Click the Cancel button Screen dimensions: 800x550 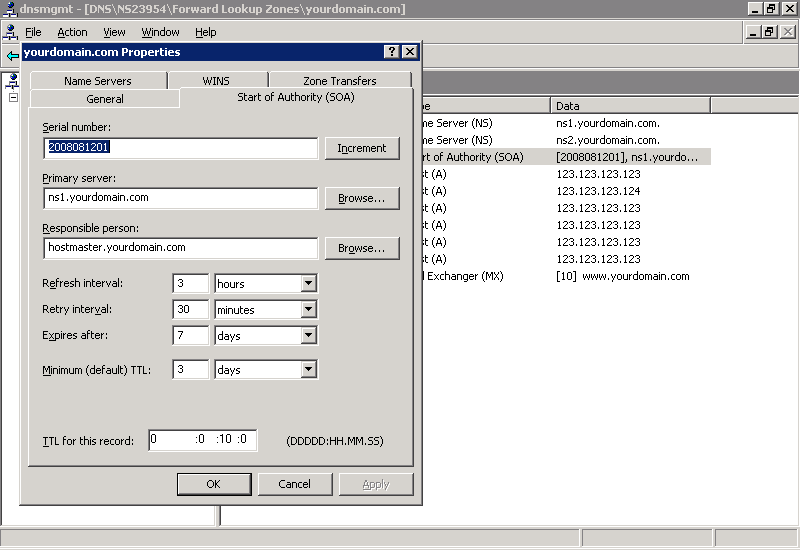(295, 484)
